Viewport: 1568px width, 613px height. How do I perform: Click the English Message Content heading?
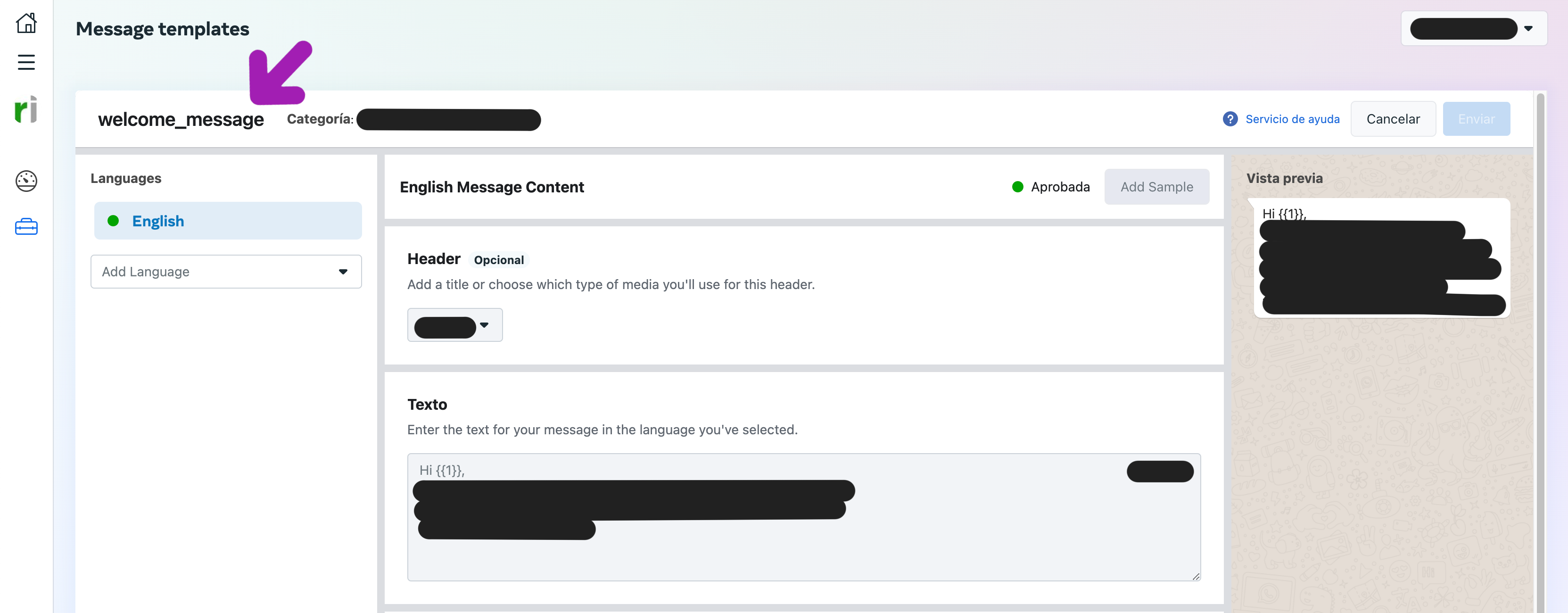tap(492, 187)
